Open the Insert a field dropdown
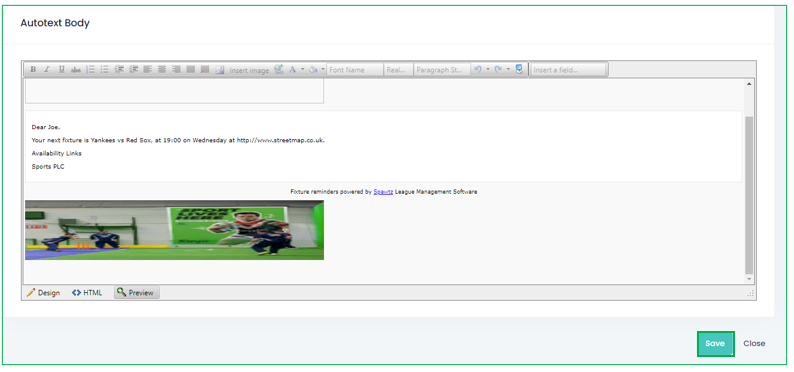Viewport: 794px width, 372px height. pyautogui.click(x=569, y=70)
